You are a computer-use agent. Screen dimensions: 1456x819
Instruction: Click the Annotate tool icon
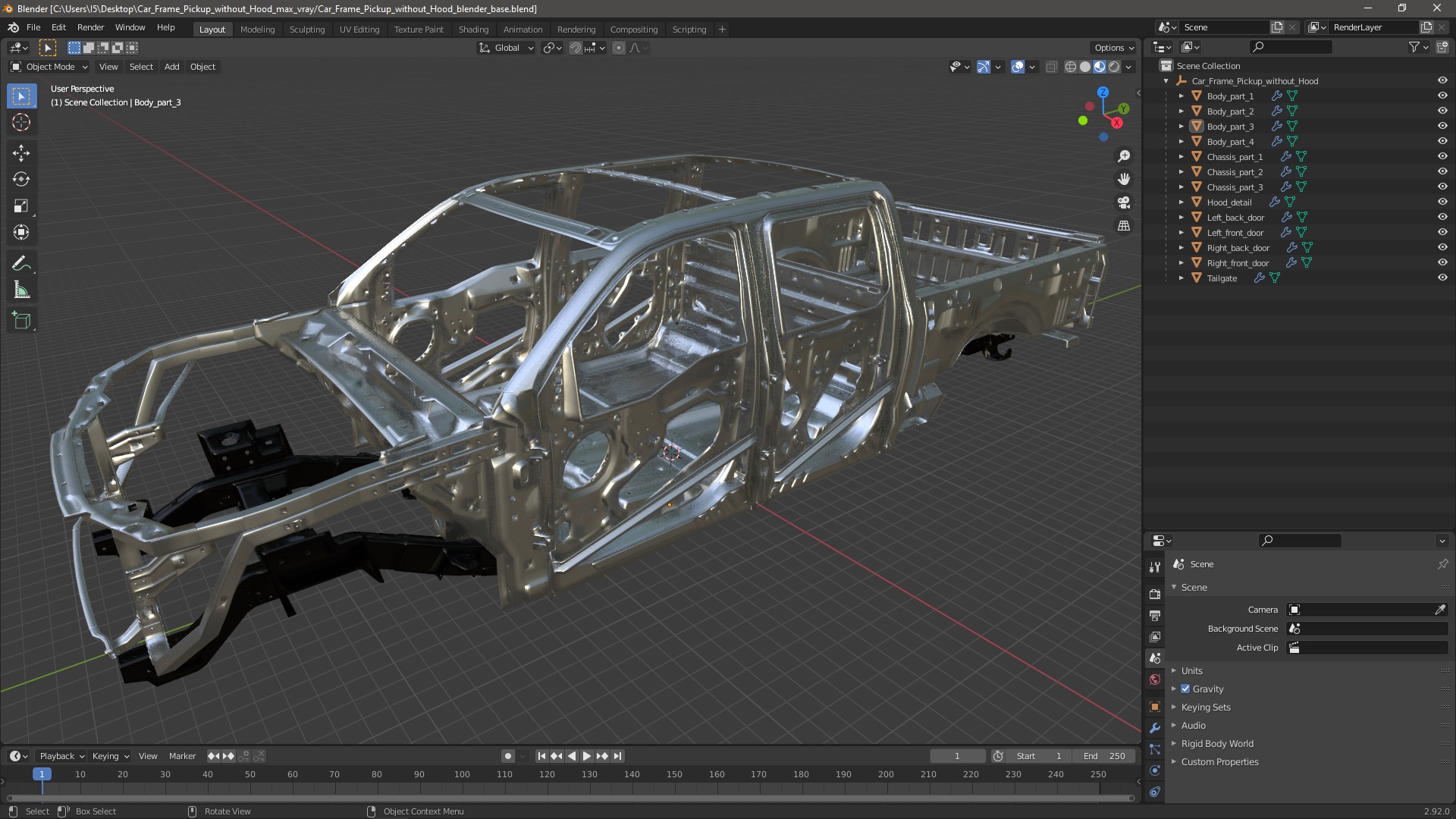pyautogui.click(x=21, y=263)
